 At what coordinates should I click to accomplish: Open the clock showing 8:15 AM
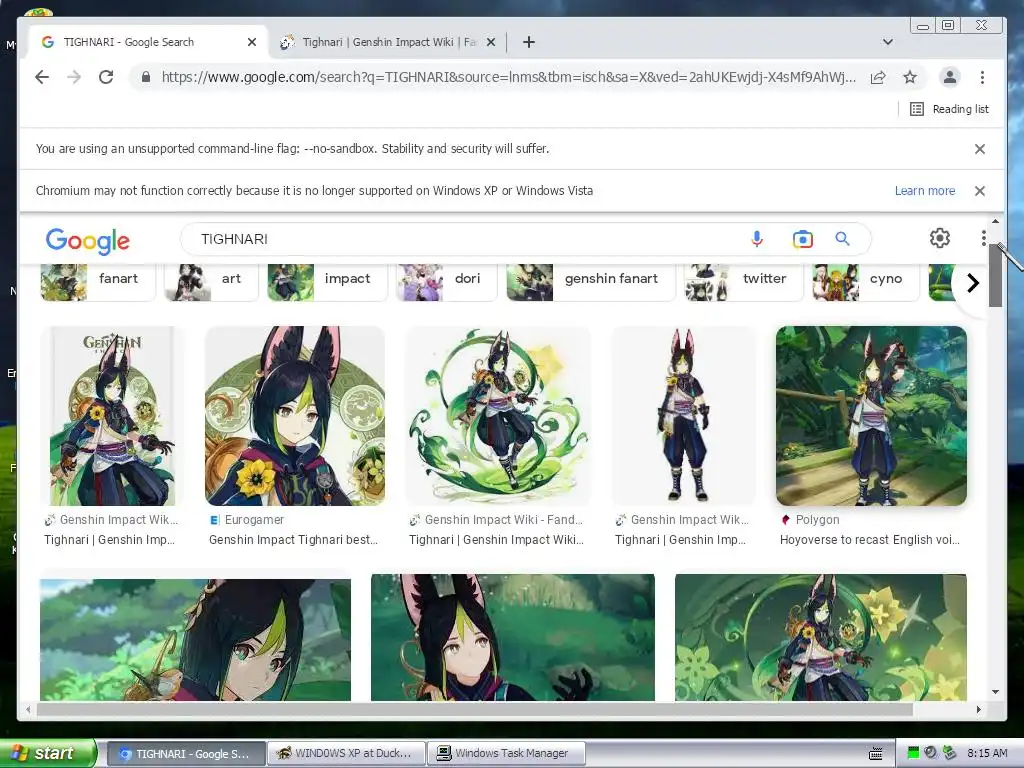point(987,754)
